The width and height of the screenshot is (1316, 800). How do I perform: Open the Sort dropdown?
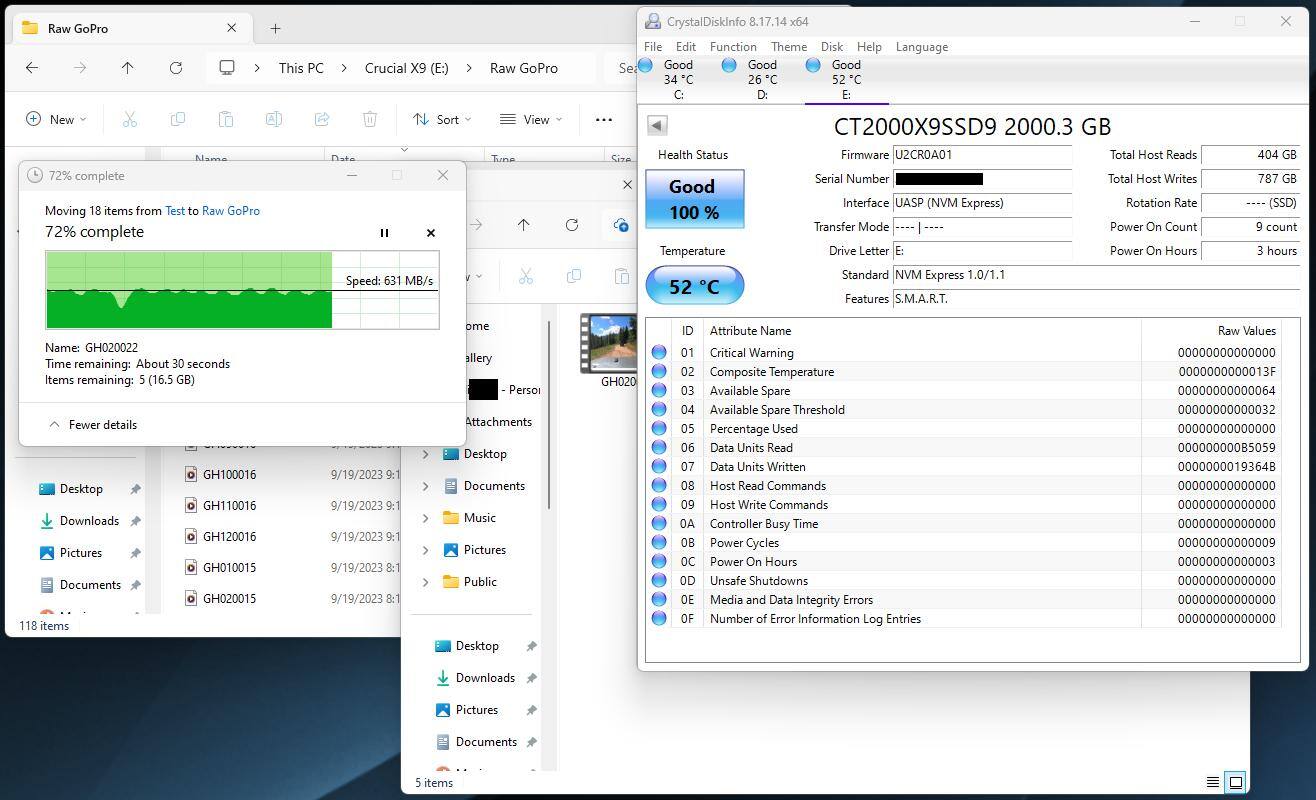(x=442, y=119)
